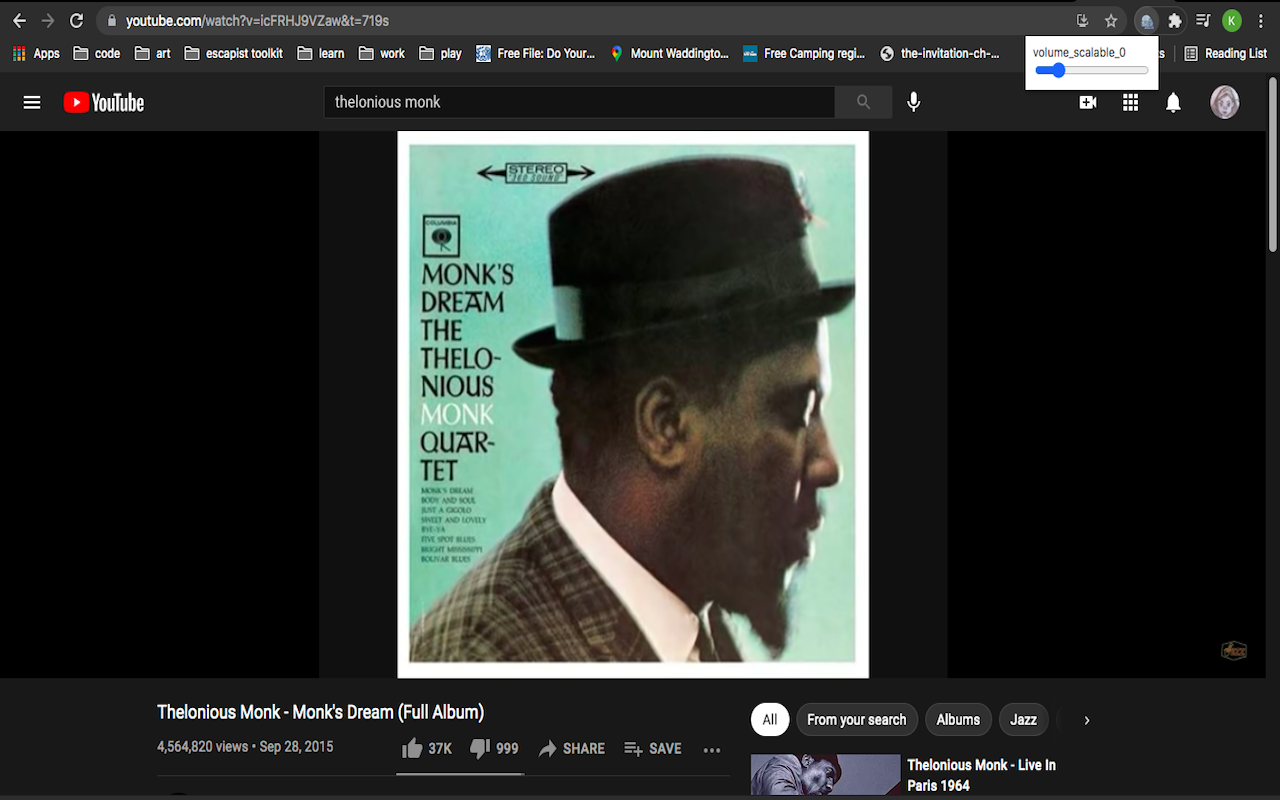1280x800 pixels.
Task: Click the 4,564,820 views text
Action: coord(202,747)
